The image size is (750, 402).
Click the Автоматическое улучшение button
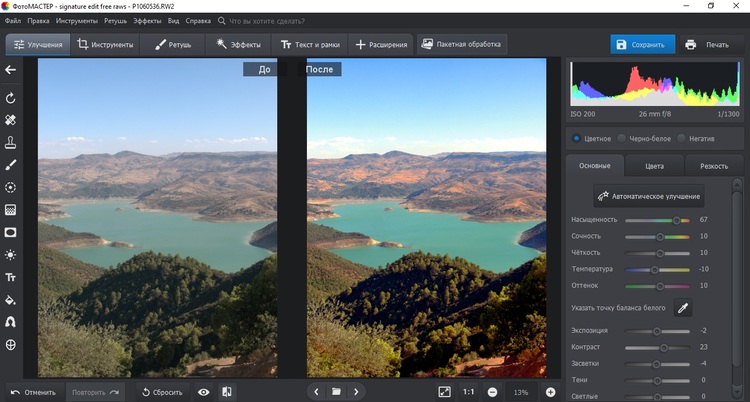(x=650, y=196)
